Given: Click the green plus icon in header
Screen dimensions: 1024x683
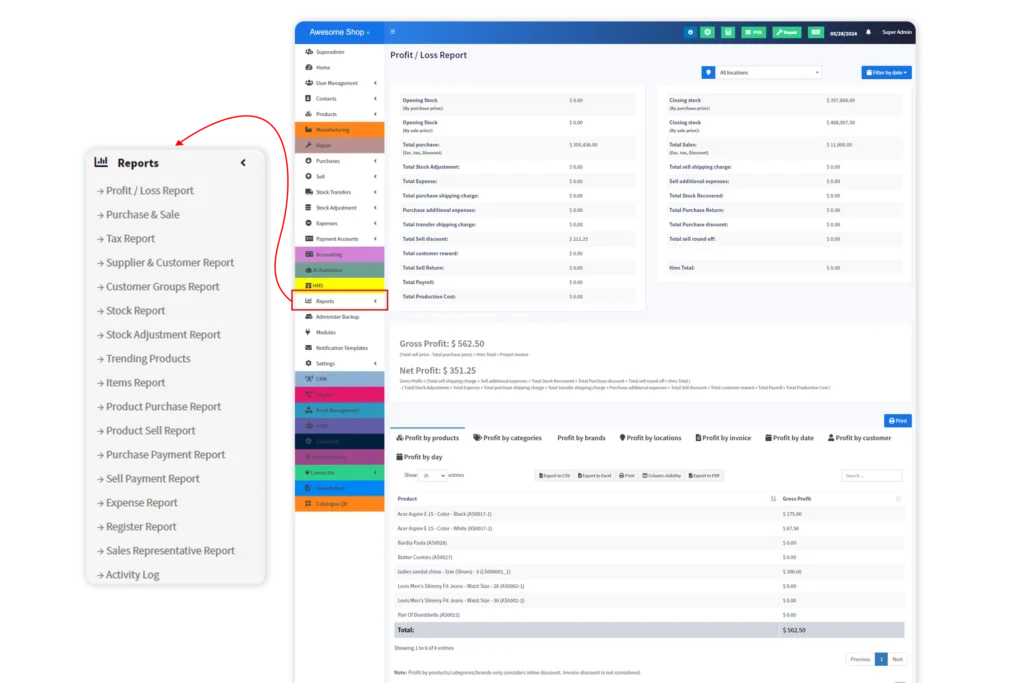Looking at the screenshot, I should (708, 32).
